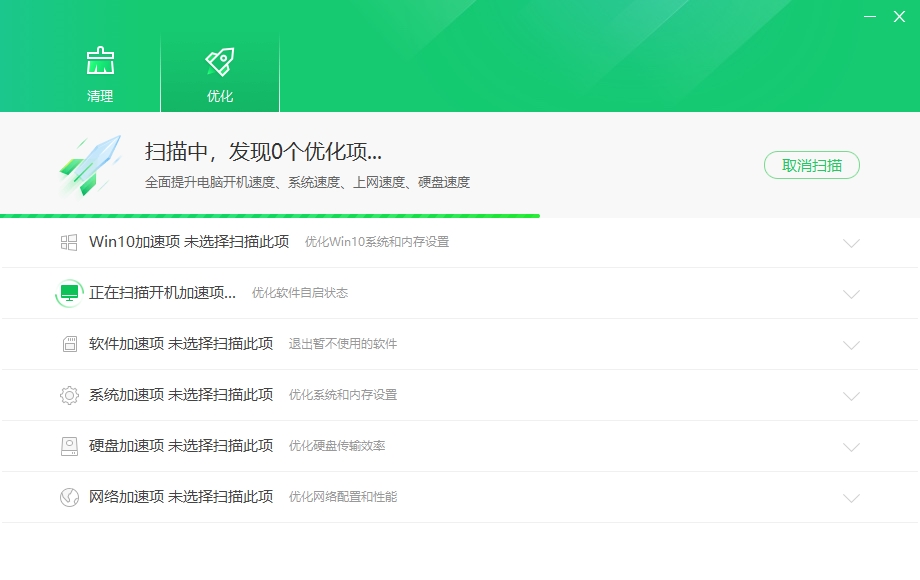Select the 网络加速项 未选择扫描此项 text
The image size is (920, 580).
(181, 497)
